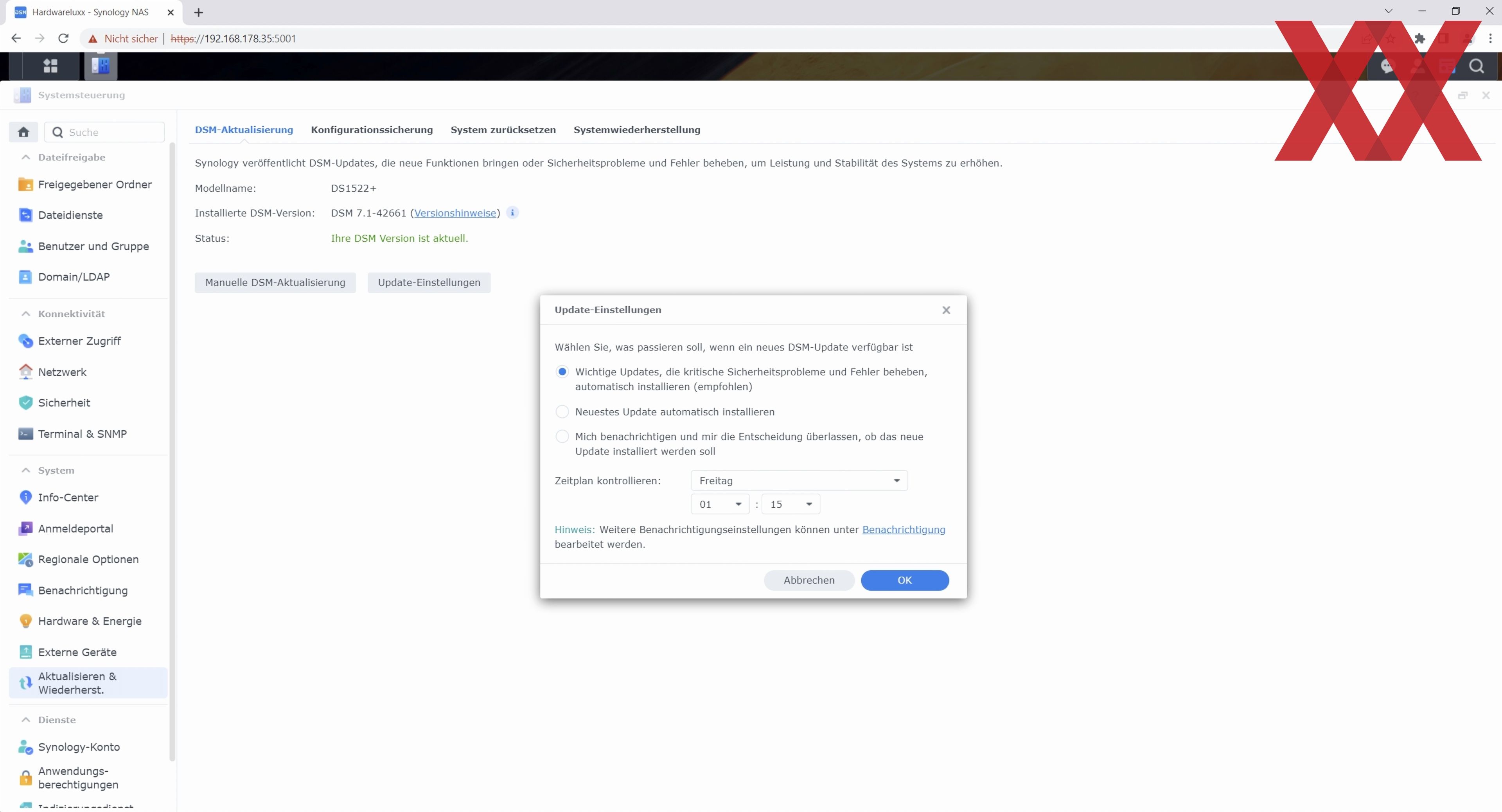Go to Control Panel home icon
The height and width of the screenshot is (812, 1502).
(x=23, y=132)
